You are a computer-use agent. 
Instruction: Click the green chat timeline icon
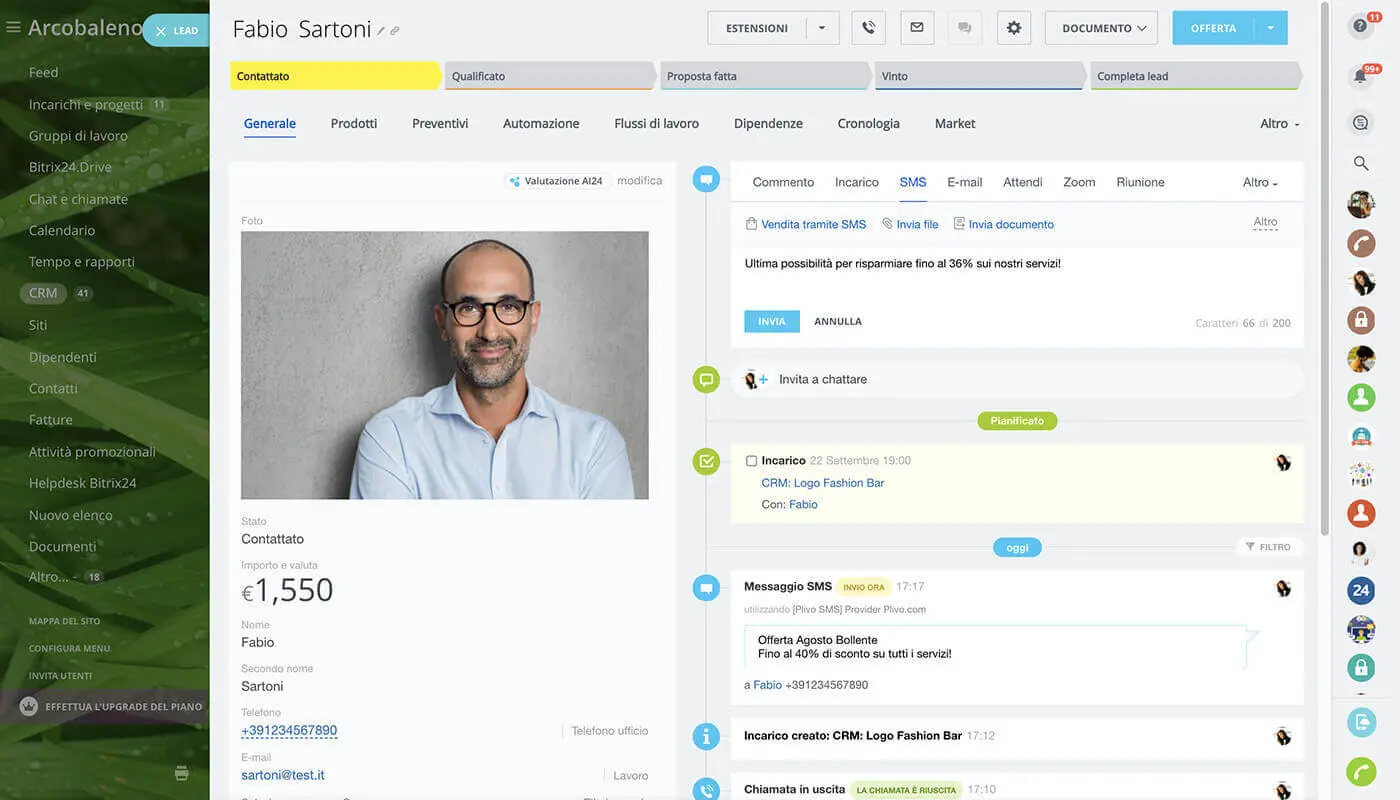[x=706, y=379]
